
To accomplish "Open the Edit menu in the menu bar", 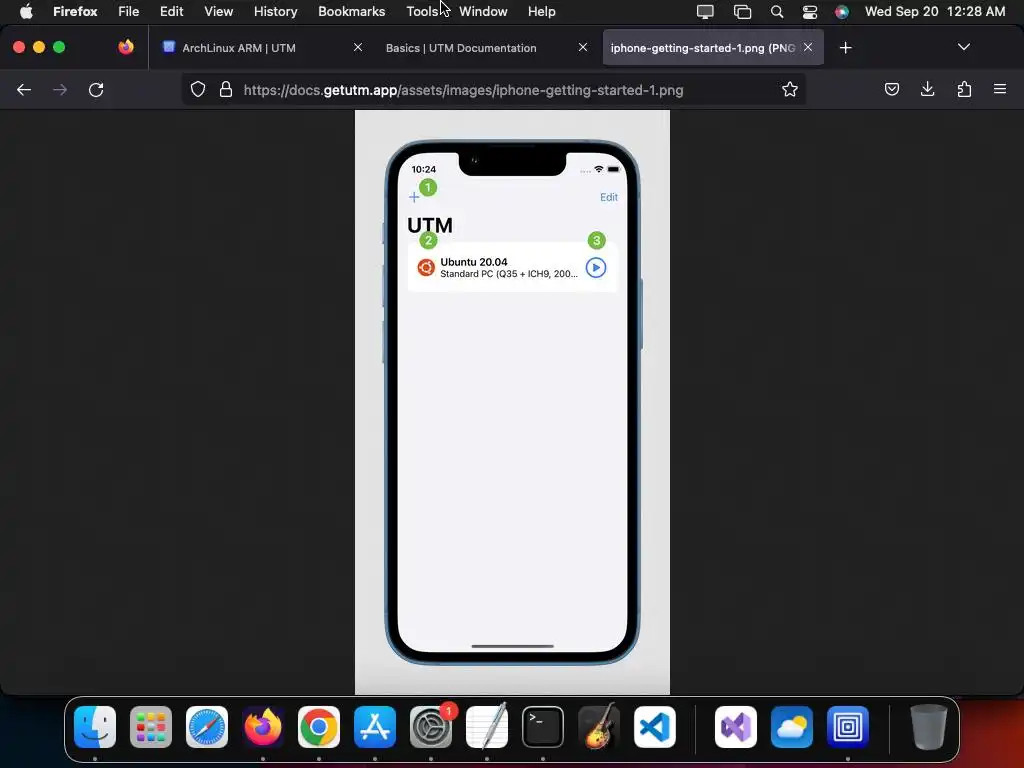I will (x=172, y=11).
